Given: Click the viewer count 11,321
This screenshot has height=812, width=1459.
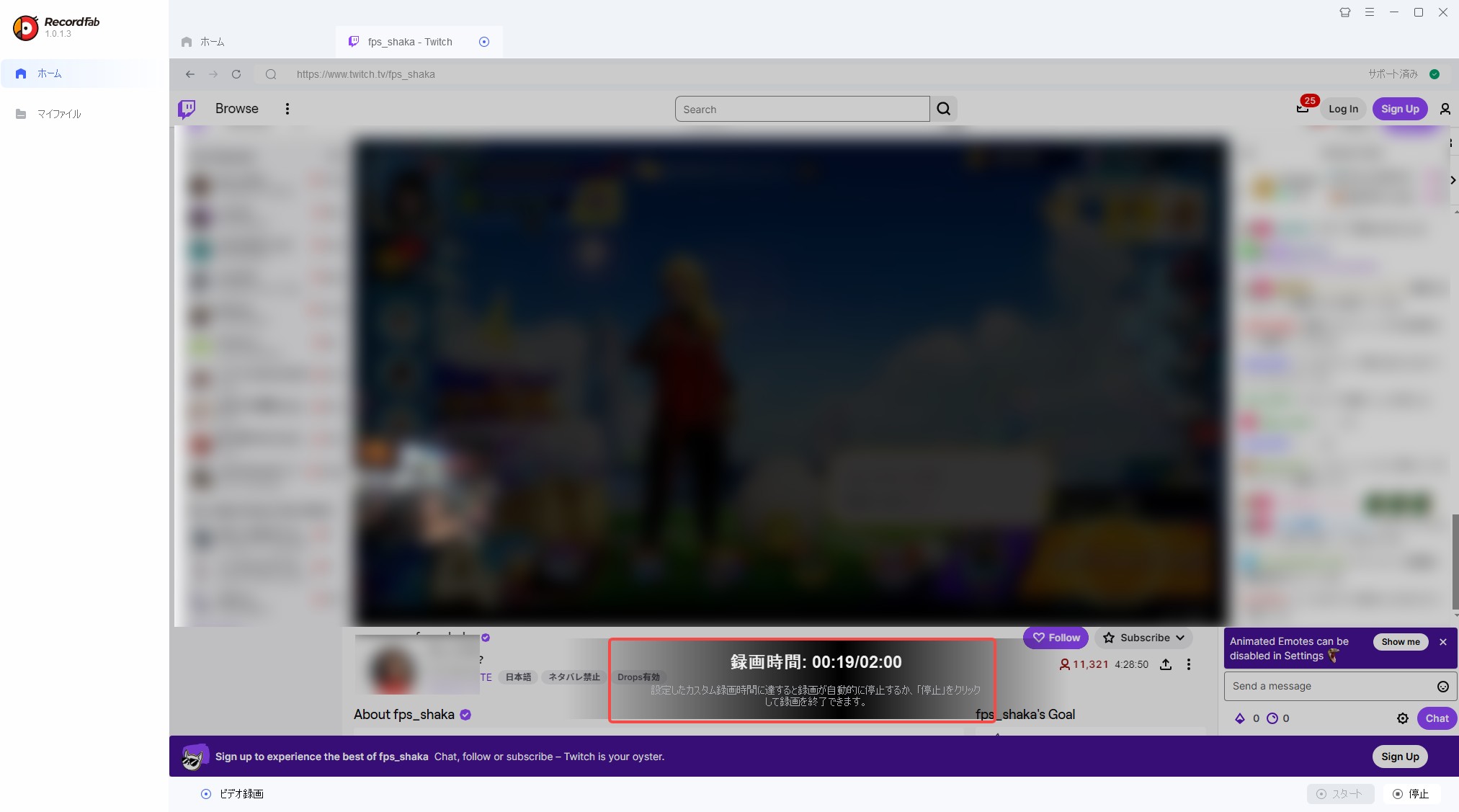Looking at the screenshot, I should (x=1084, y=664).
